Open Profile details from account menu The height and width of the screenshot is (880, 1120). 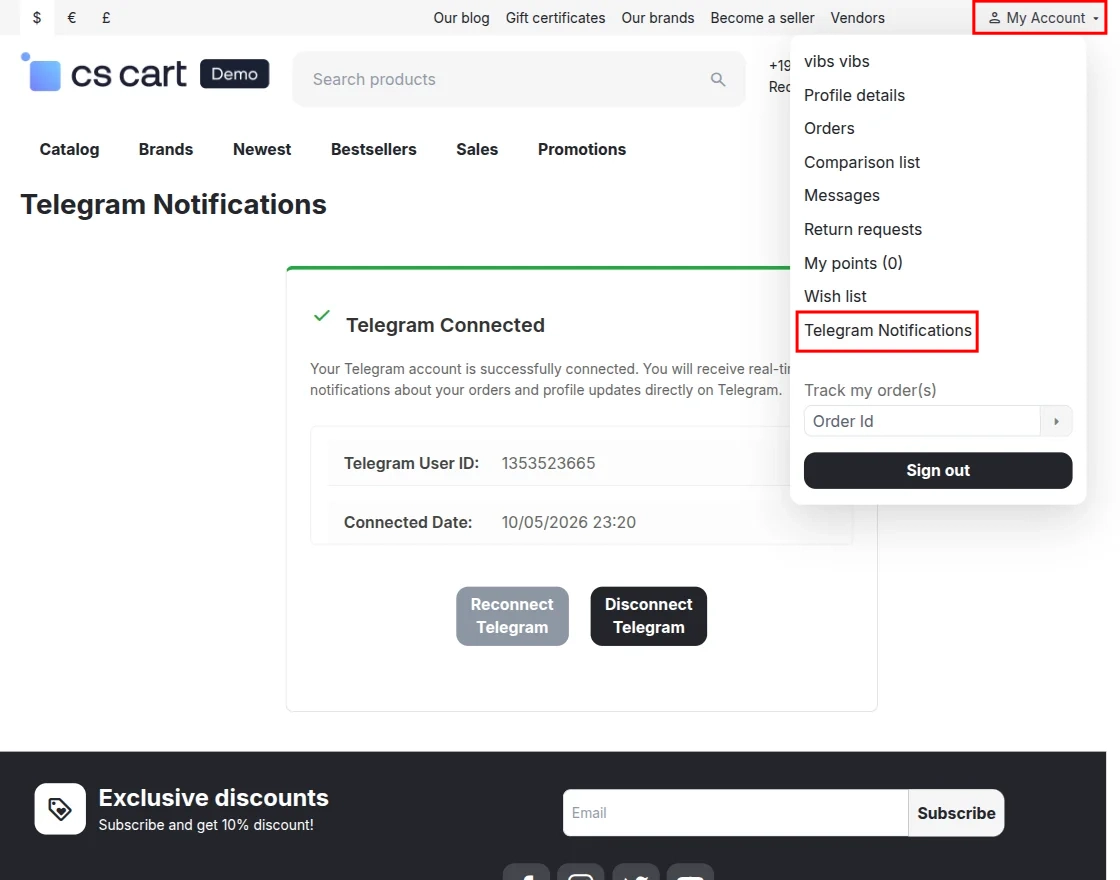(x=854, y=95)
